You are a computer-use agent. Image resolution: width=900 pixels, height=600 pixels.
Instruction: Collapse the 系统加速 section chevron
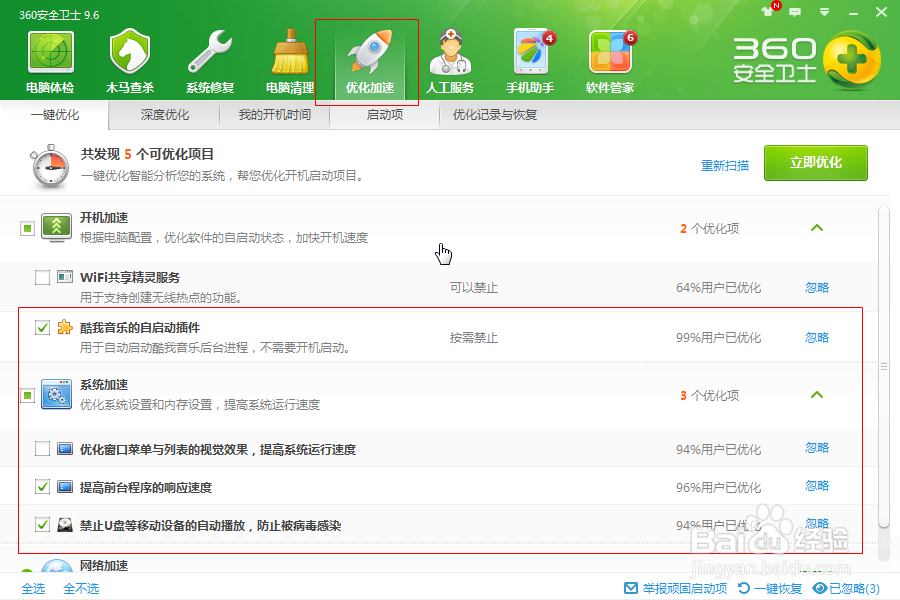(817, 394)
